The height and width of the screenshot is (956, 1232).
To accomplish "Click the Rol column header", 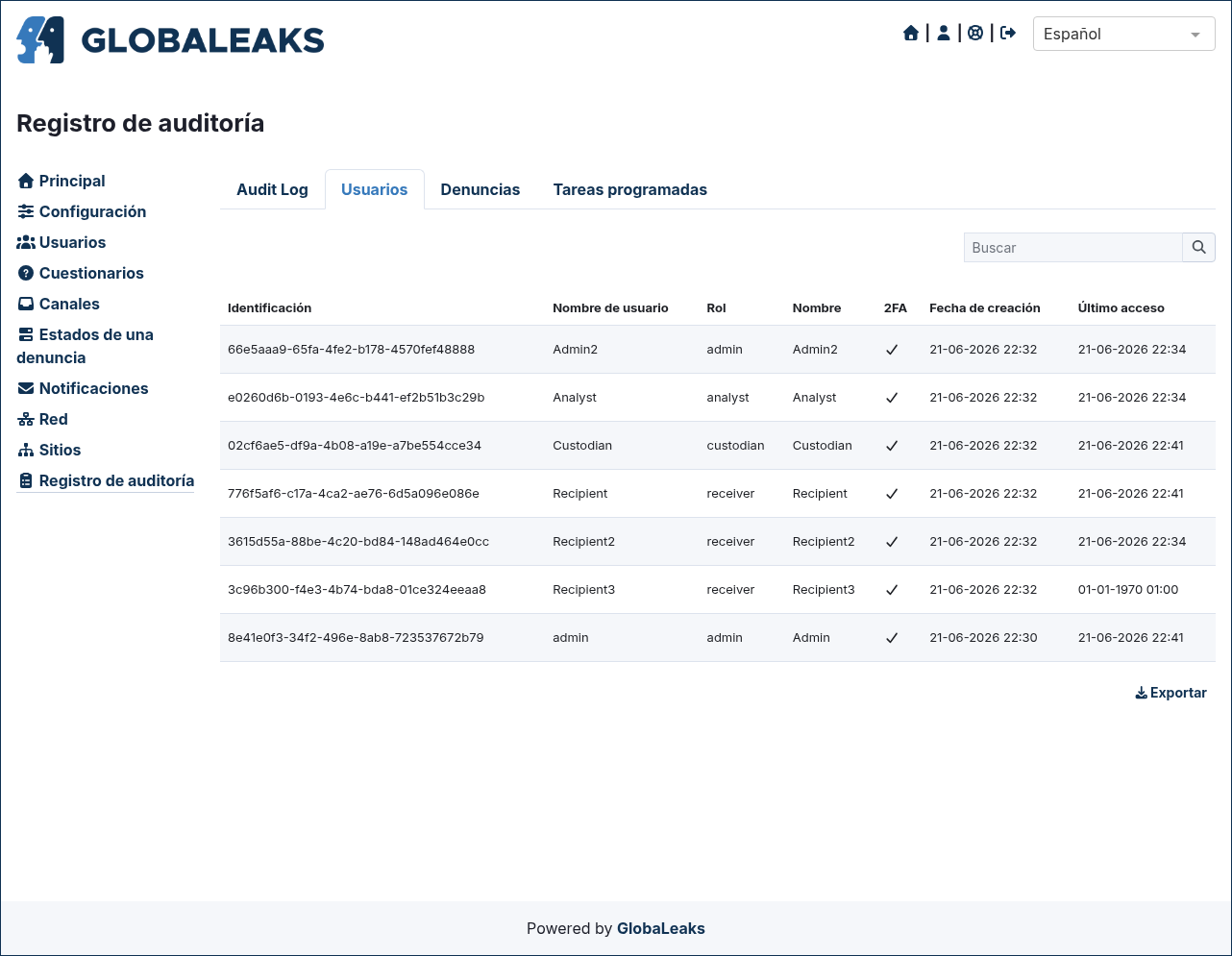I will 716,307.
